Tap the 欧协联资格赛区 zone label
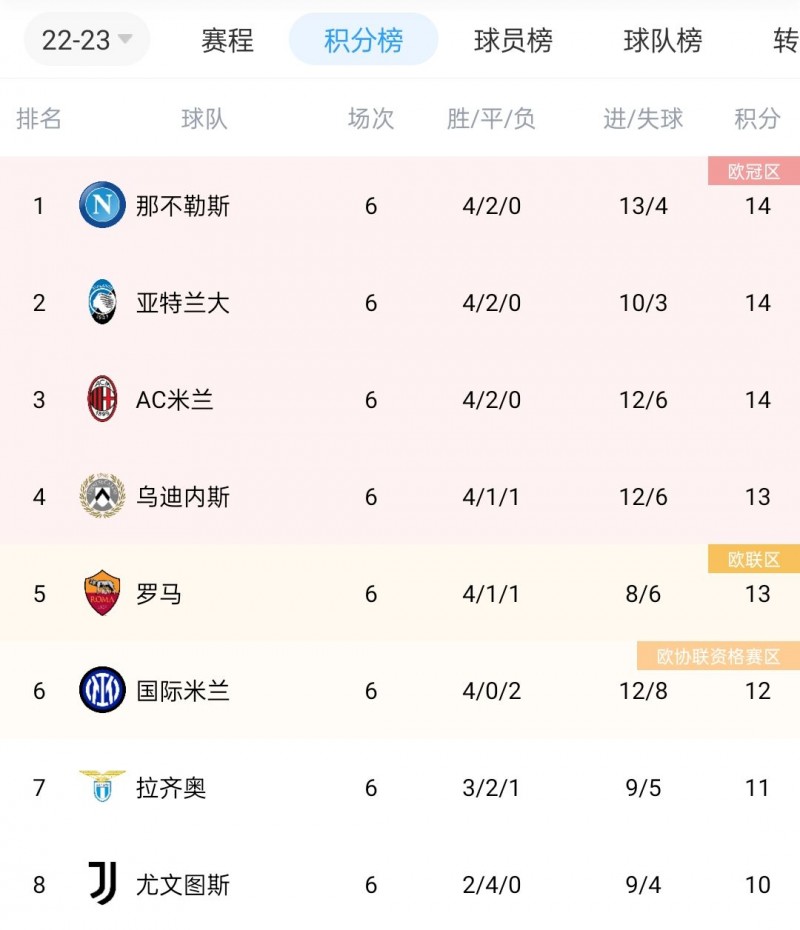The height and width of the screenshot is (930, 800). (x=718, y=657)
